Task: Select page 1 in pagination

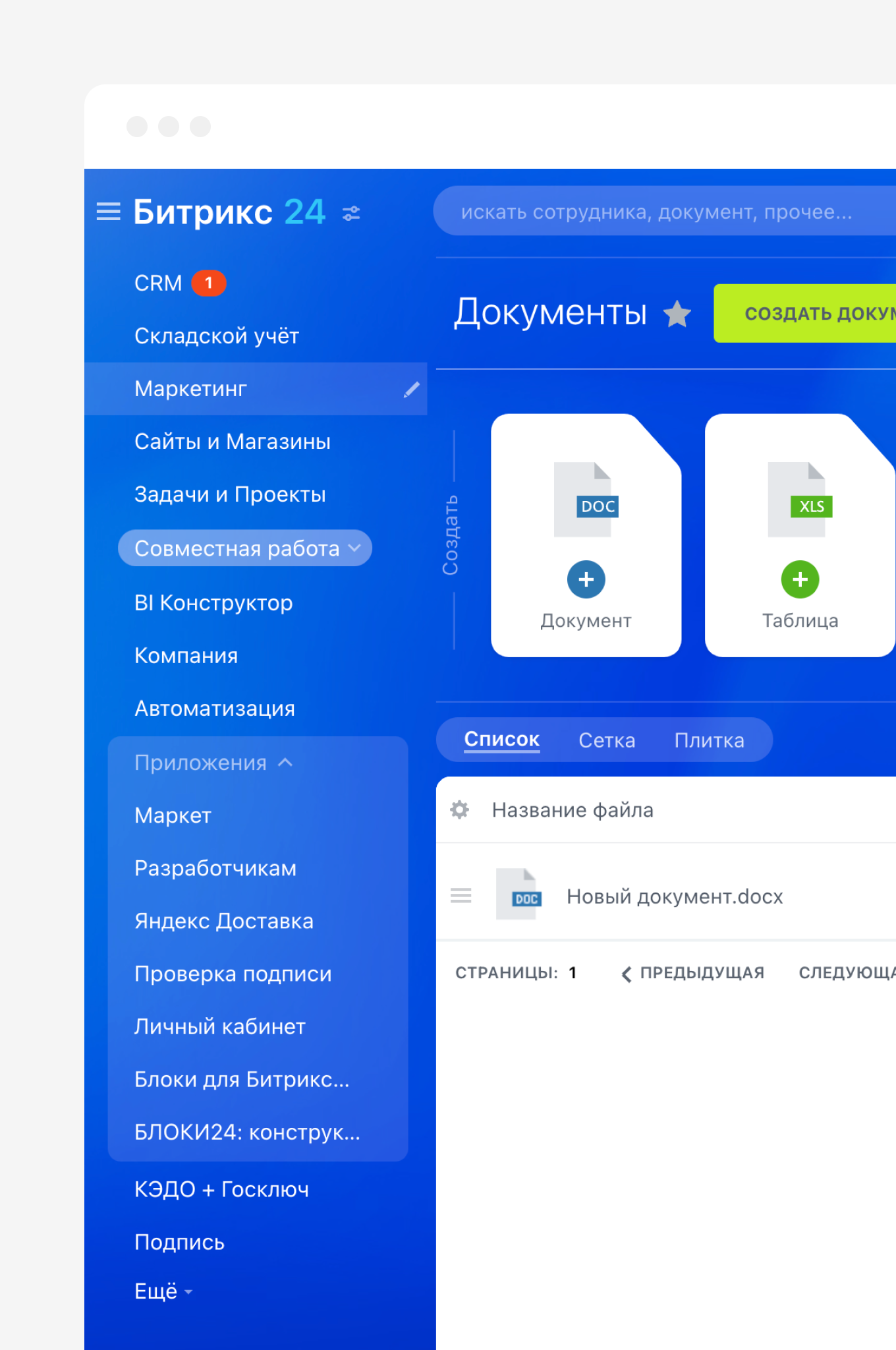Action: pyautogui.click(x=573, y=973)
